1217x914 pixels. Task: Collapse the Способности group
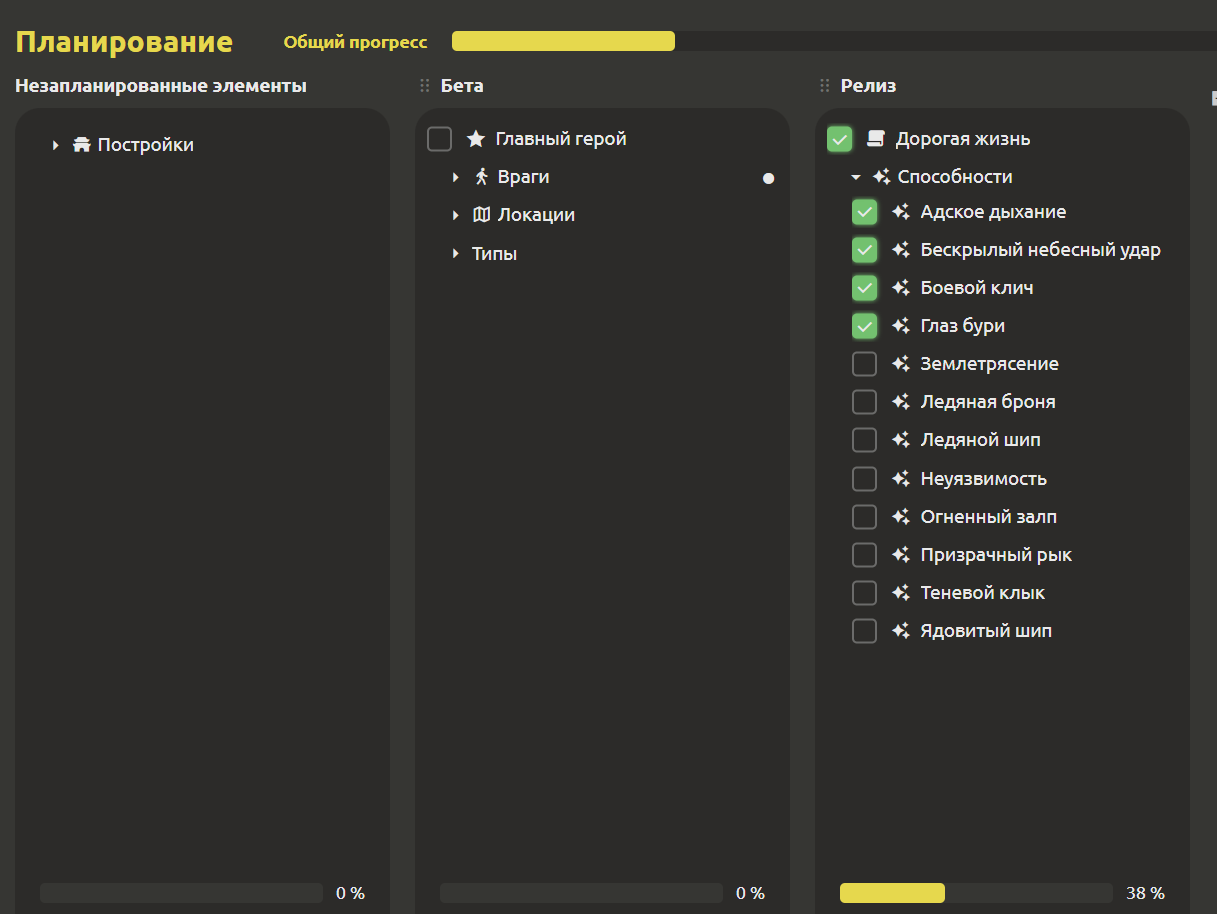click(x=856, y=177)
